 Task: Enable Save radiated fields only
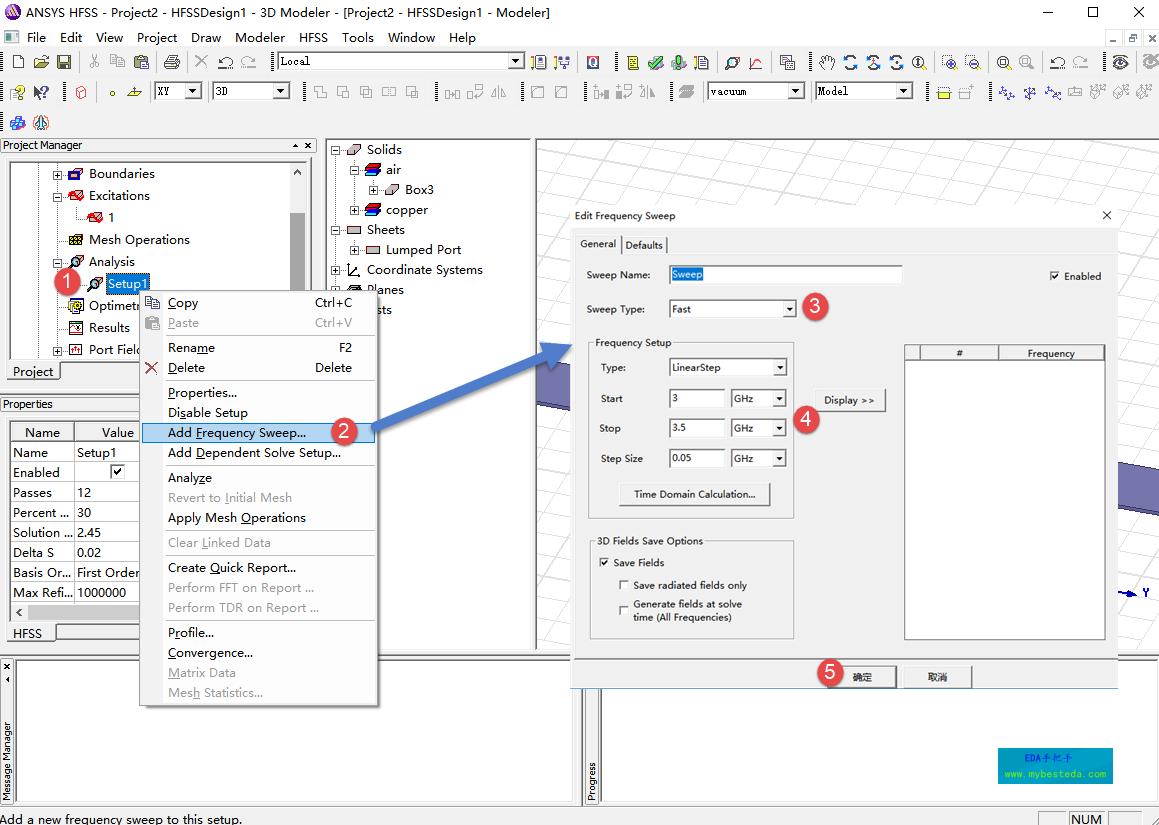624,585
